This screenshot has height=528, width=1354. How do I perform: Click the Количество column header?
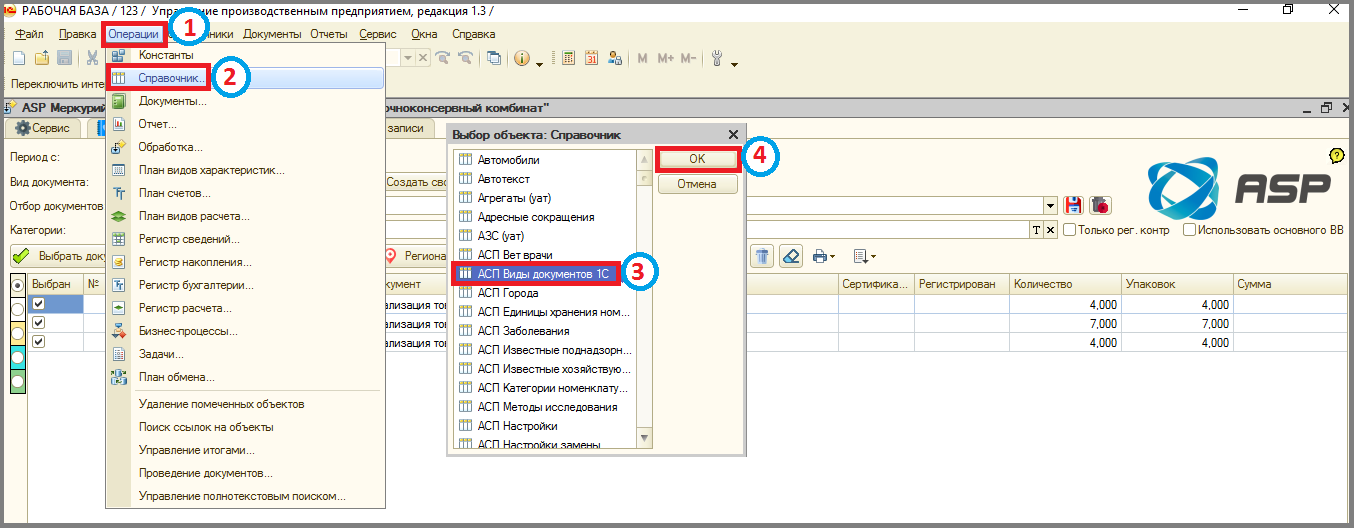[1065, 285]
